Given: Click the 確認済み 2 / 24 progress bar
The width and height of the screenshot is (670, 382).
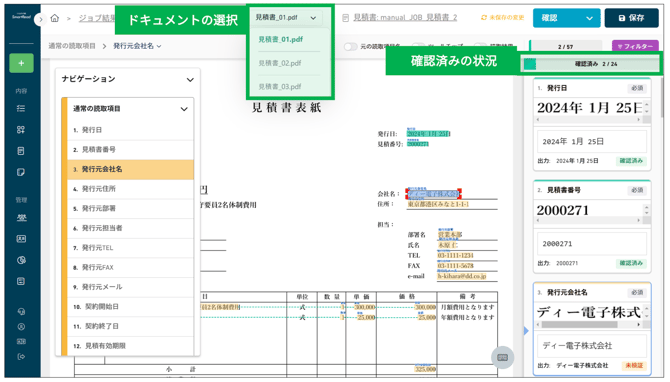Looking at the screenshot, I should pos(591,64).
